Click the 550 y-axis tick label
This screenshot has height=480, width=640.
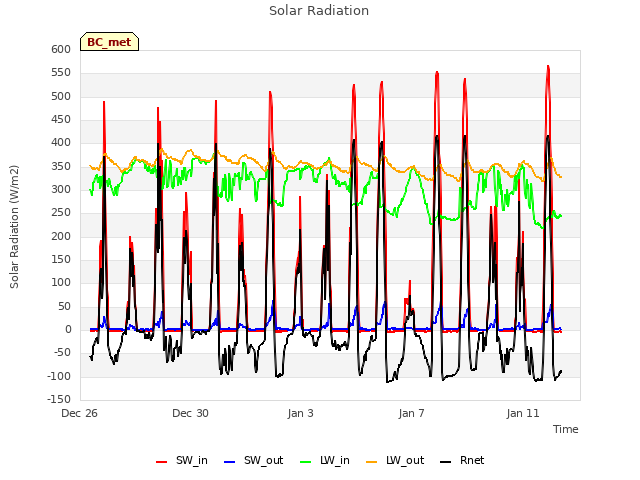(x=61, y=73)
